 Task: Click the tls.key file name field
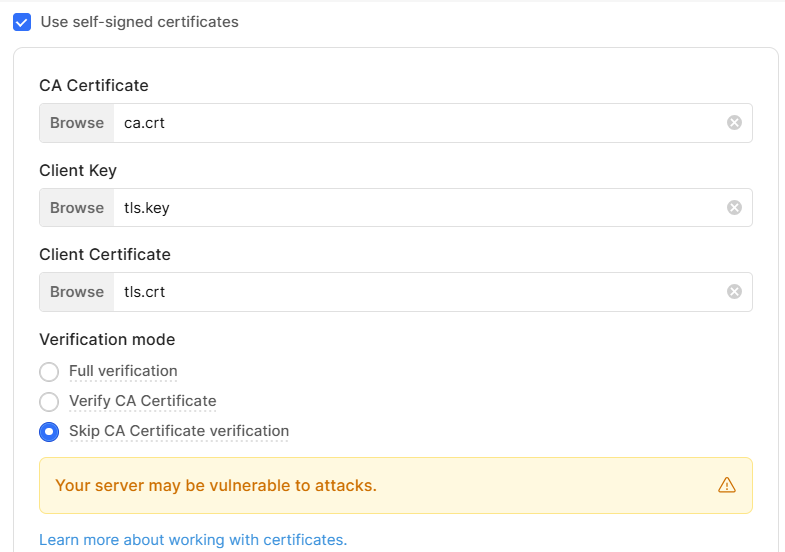click(420, 208)
